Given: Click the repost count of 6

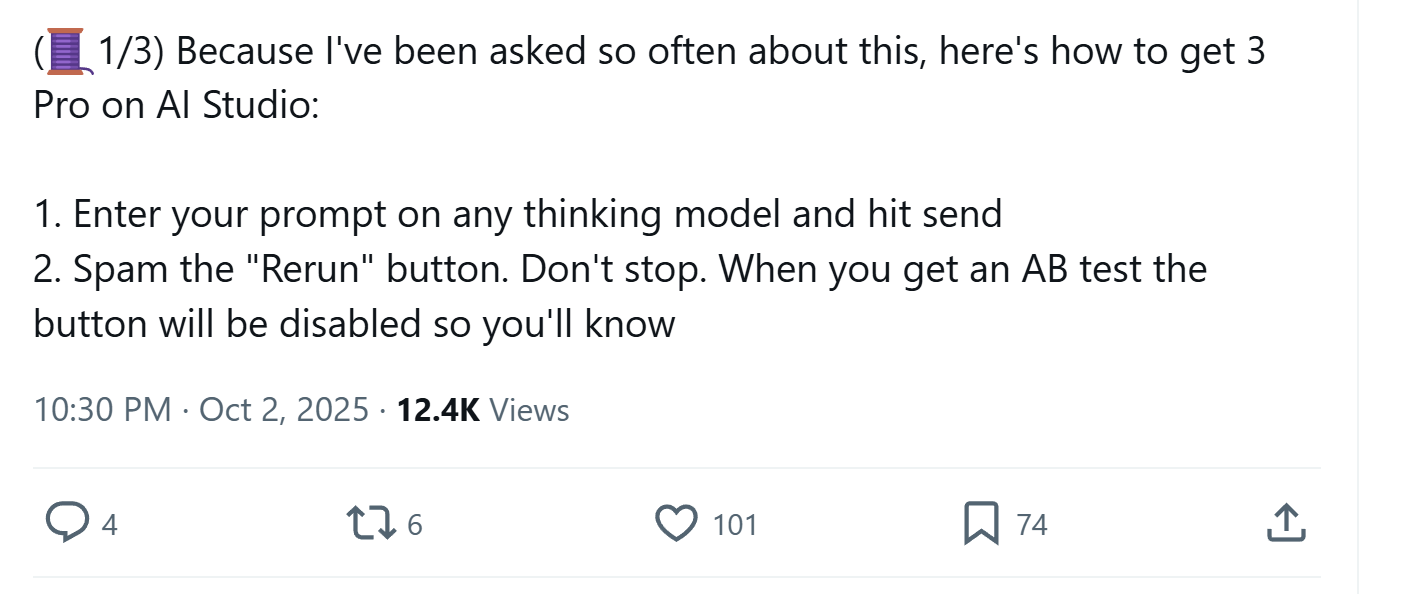Looking at the screenshot, I should tap(415, 525).
